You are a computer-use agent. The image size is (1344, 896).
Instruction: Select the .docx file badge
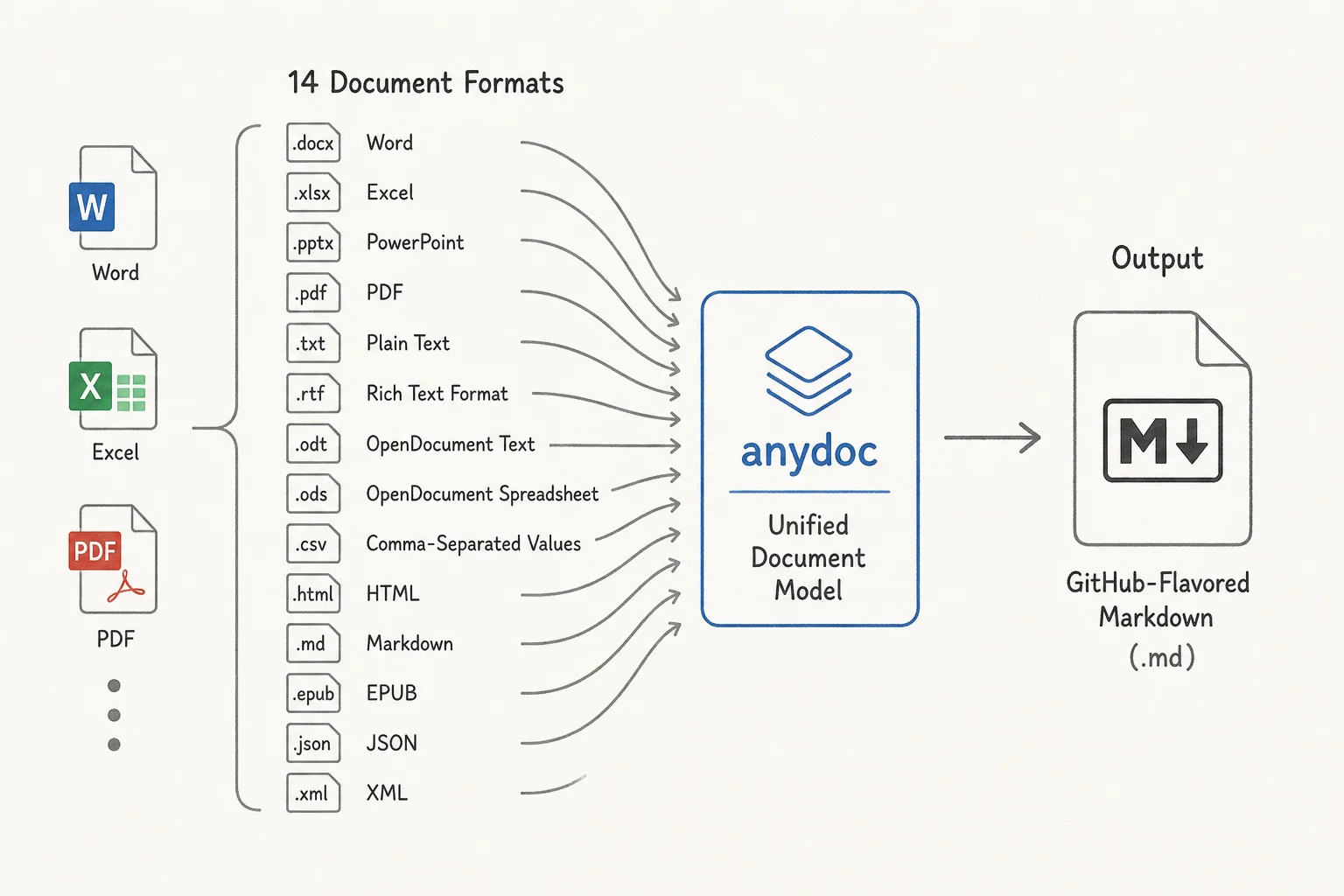pos(313,143)
